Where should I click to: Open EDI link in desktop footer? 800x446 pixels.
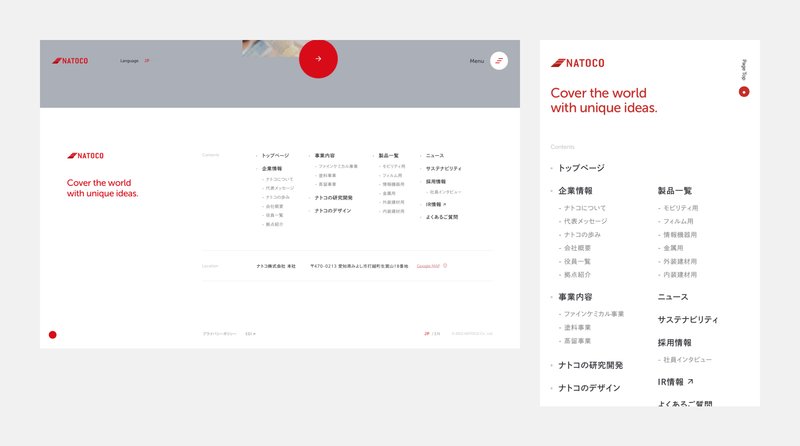(250, 334)
